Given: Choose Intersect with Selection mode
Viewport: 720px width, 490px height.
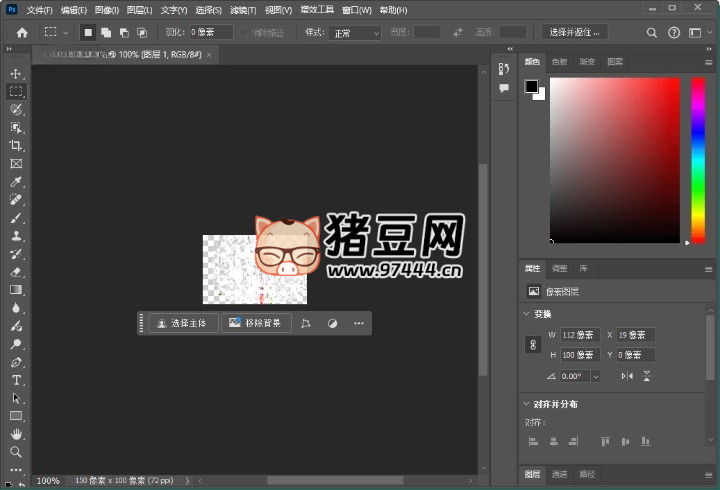Looking at the screenshot, I should point(142,33).
